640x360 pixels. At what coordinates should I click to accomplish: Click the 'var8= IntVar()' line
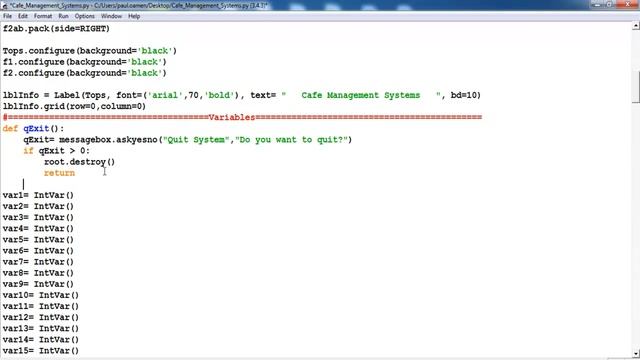click(38, 273)
